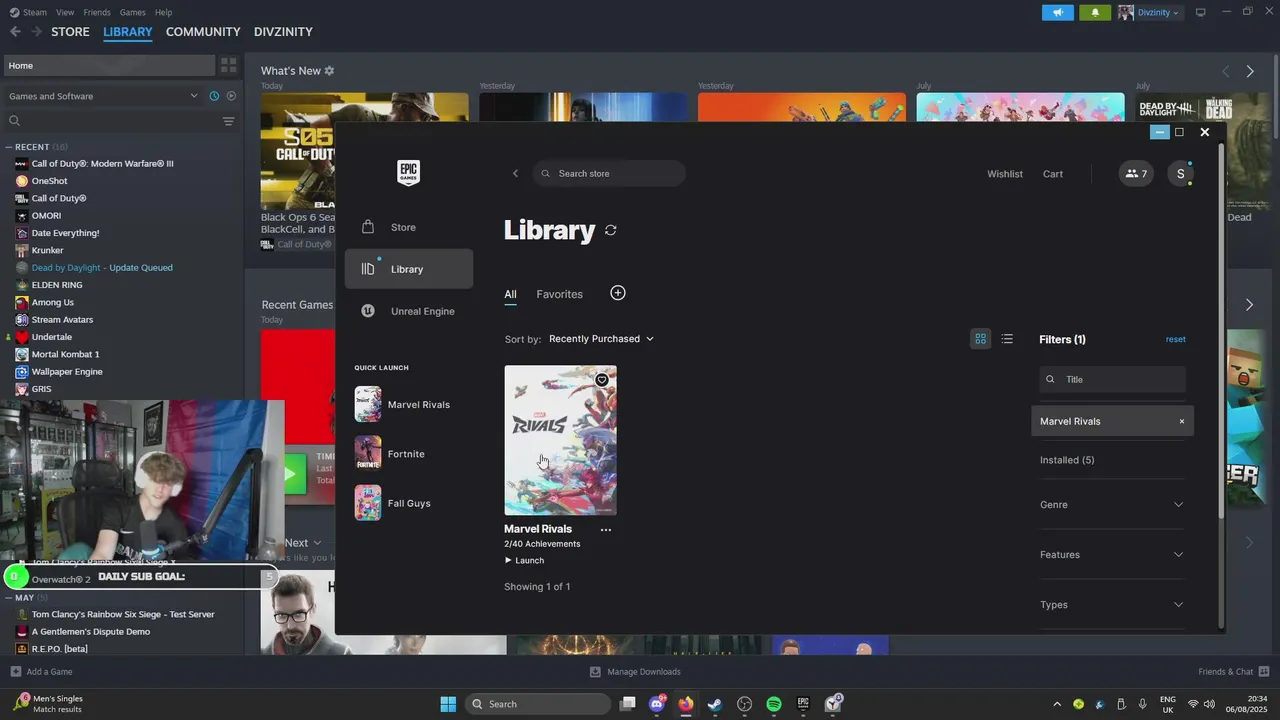Toggle Steam sort by recent activity clock

point(214,96)
